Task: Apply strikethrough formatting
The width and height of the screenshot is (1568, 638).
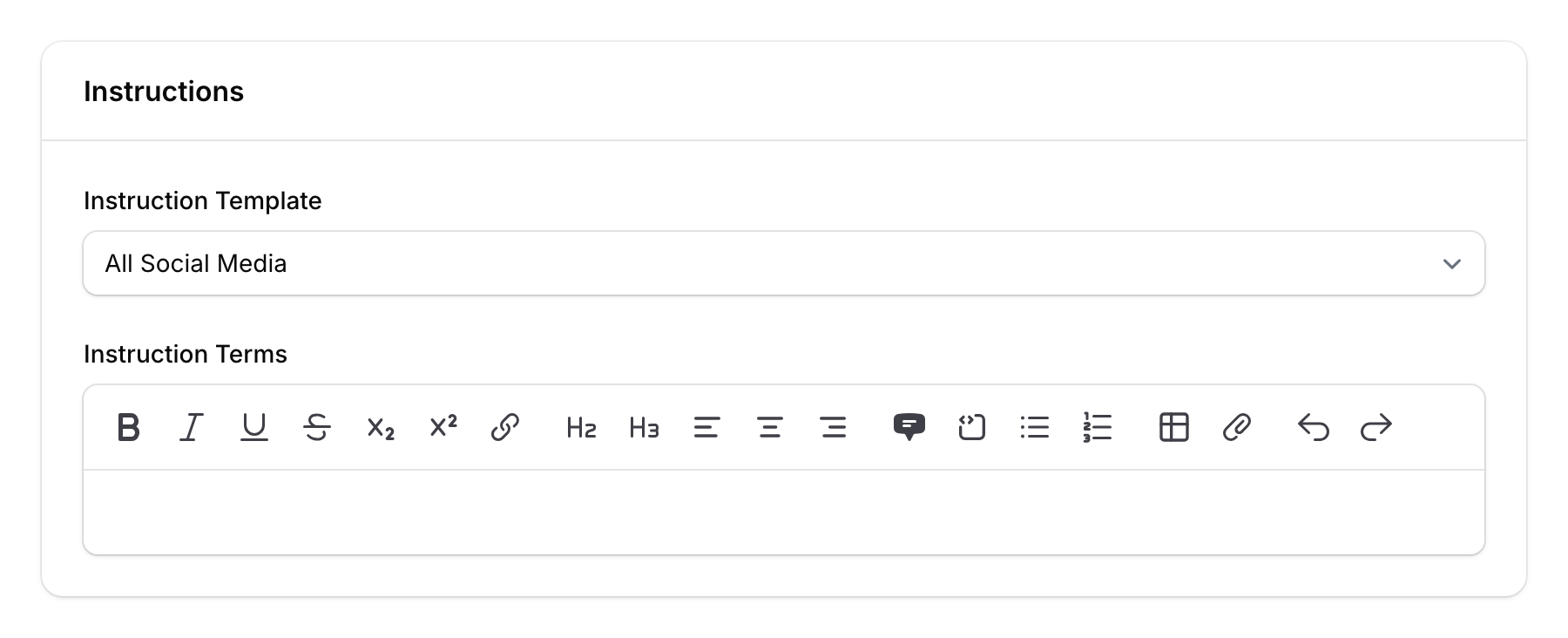Action: (316, 427)
